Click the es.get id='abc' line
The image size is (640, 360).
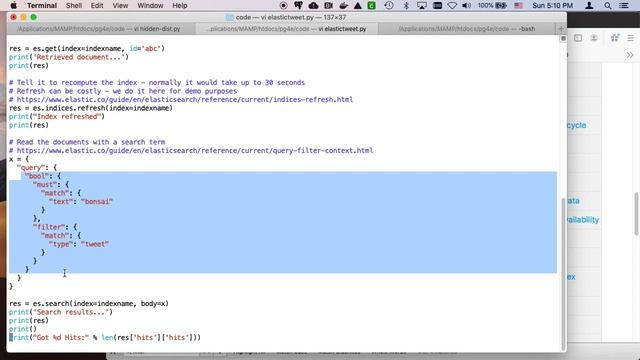[x=87, y=48]
